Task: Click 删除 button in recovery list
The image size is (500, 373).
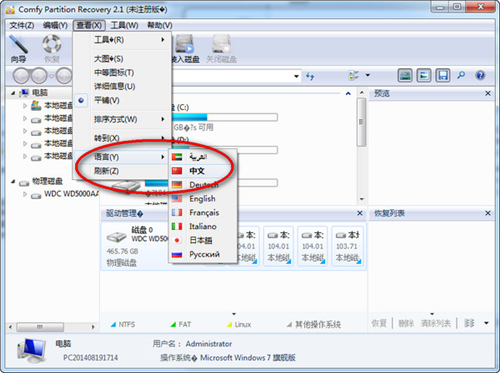Action: pyautogui.click(x=406, y=323)
